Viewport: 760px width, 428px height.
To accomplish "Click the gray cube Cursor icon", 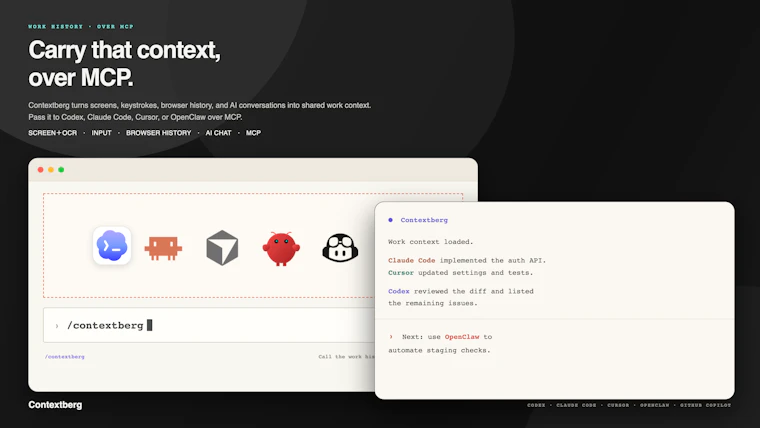I will (x=222, y=248).
